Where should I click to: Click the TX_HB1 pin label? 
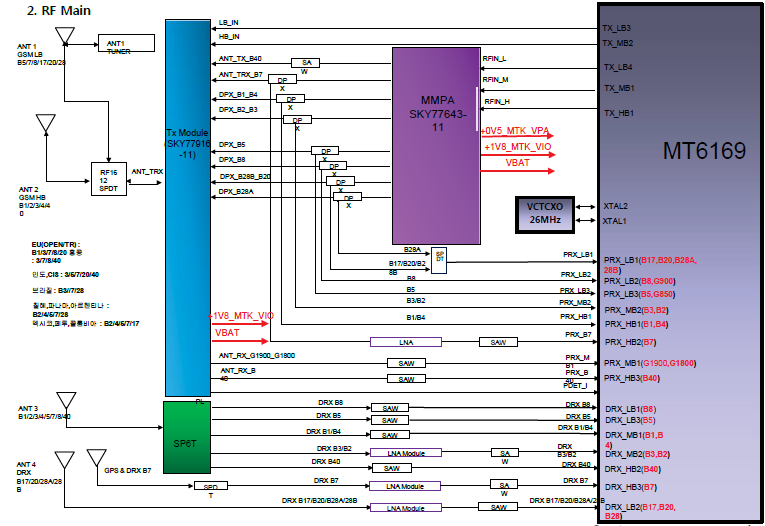(619, 113)
